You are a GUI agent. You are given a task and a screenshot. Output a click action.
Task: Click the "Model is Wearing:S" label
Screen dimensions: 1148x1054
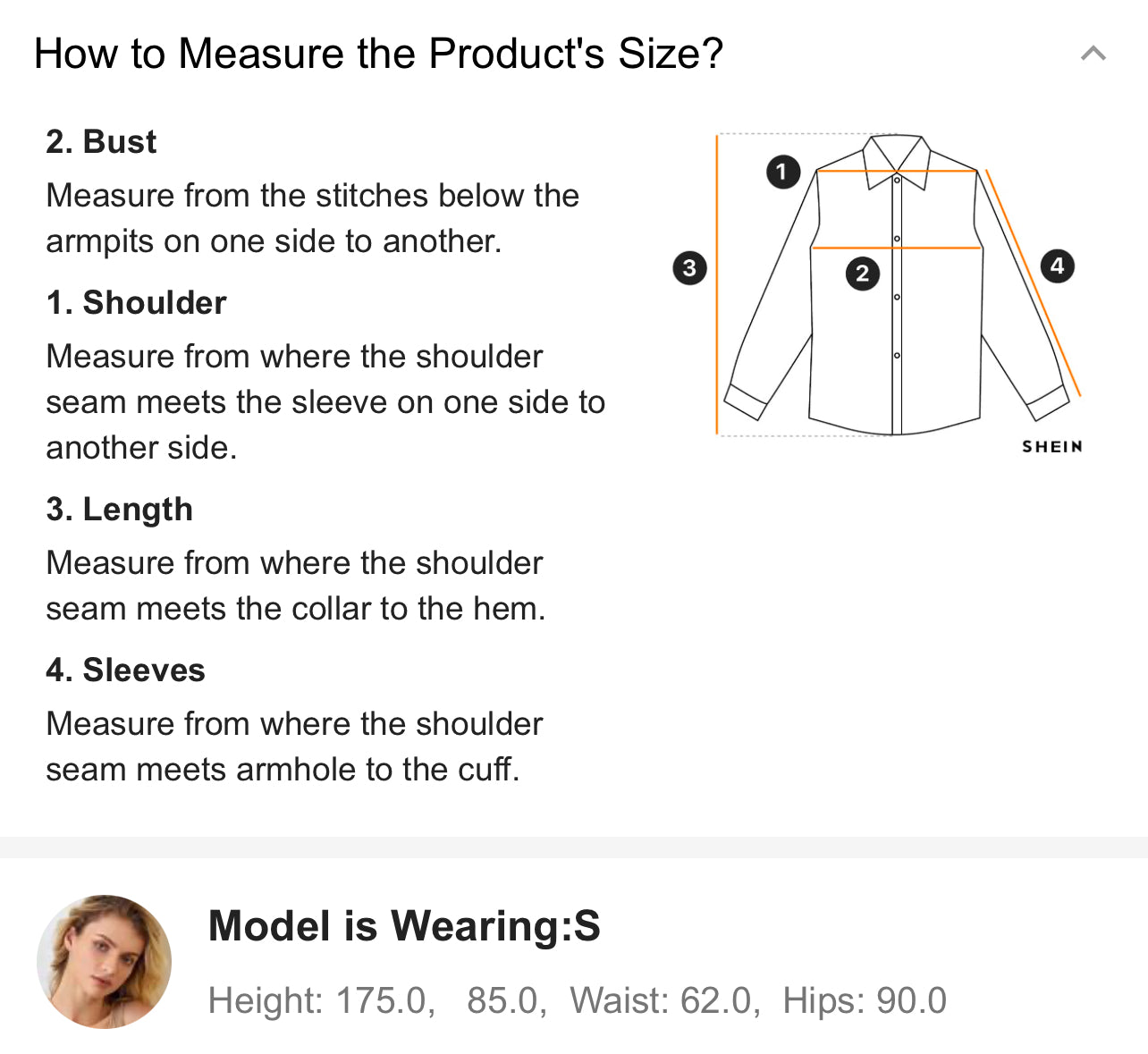(x=404, y=926)
